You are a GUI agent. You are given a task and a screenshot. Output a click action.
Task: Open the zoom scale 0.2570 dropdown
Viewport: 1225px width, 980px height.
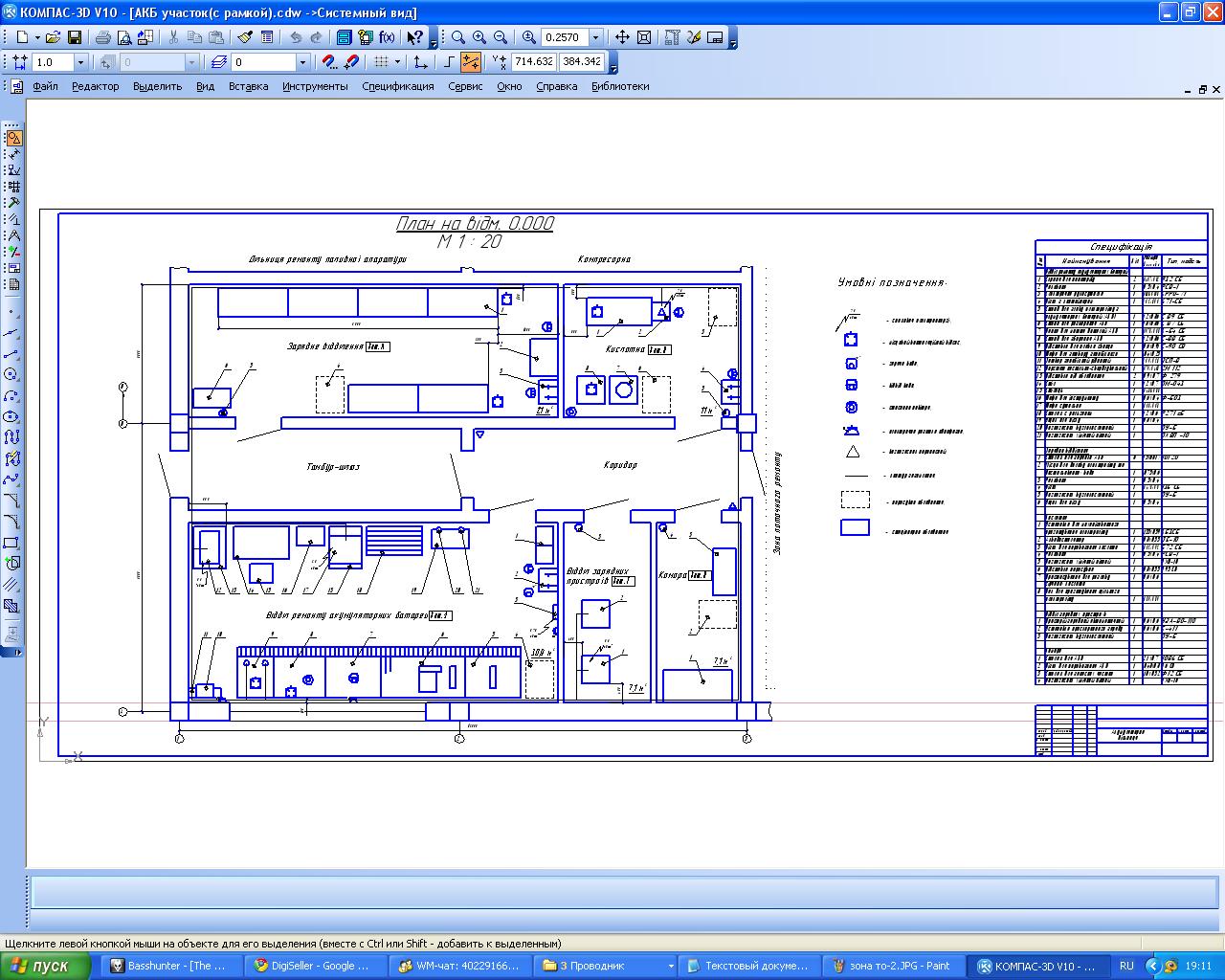(595, 37)
